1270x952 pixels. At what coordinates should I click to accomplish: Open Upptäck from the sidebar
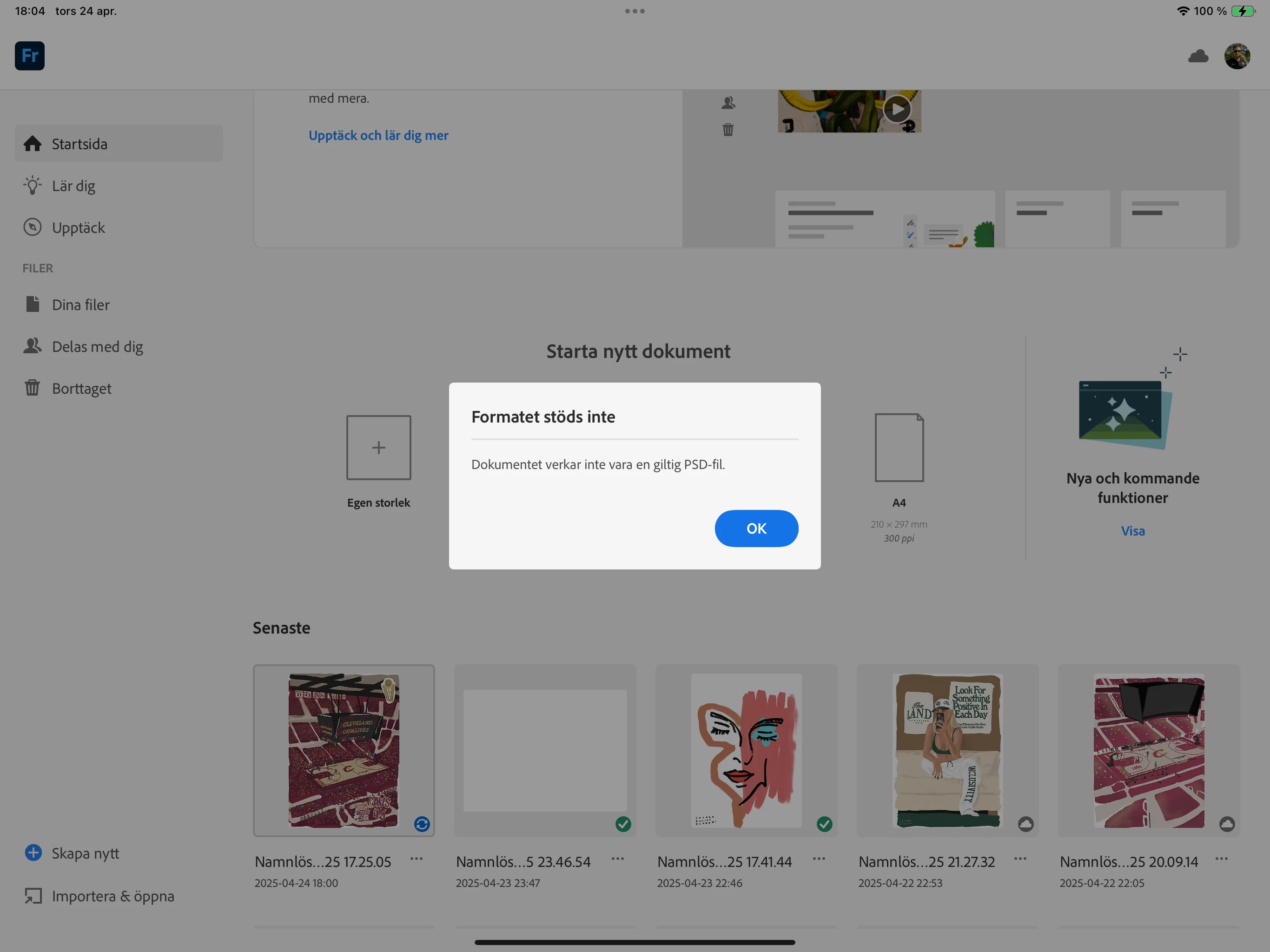tap(78, 227)
